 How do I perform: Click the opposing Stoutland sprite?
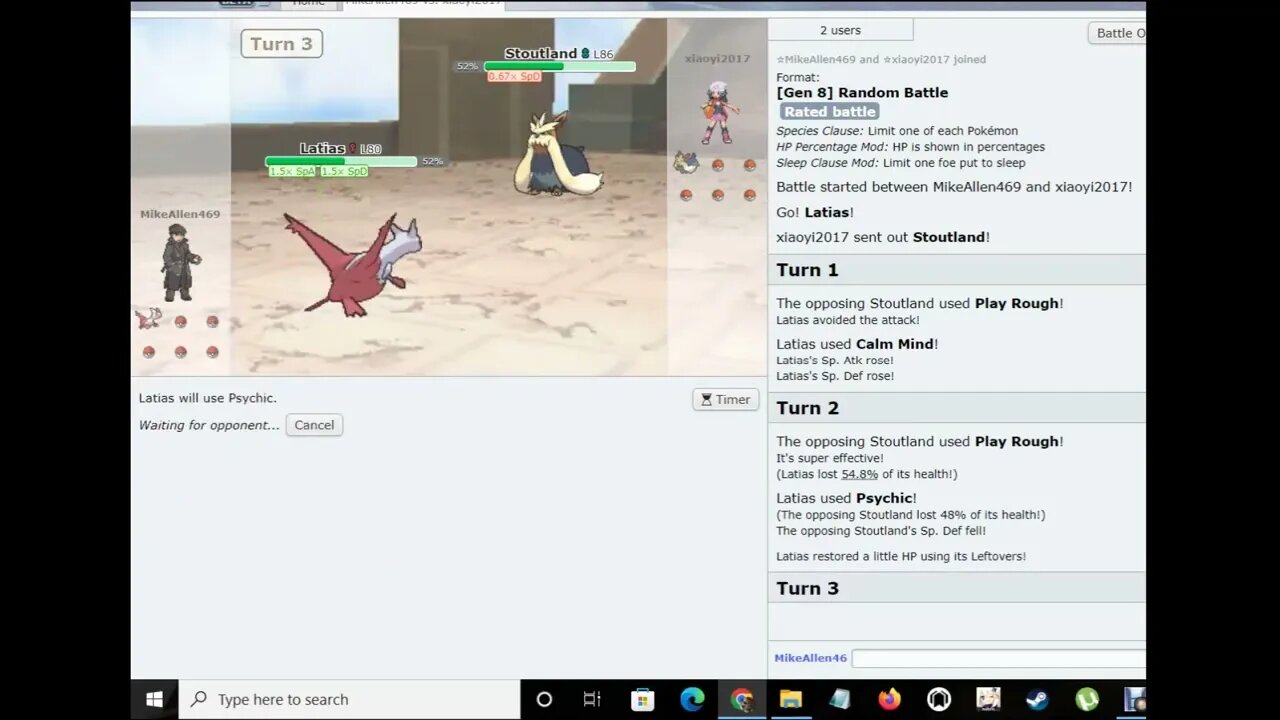[x=557, y=153]
